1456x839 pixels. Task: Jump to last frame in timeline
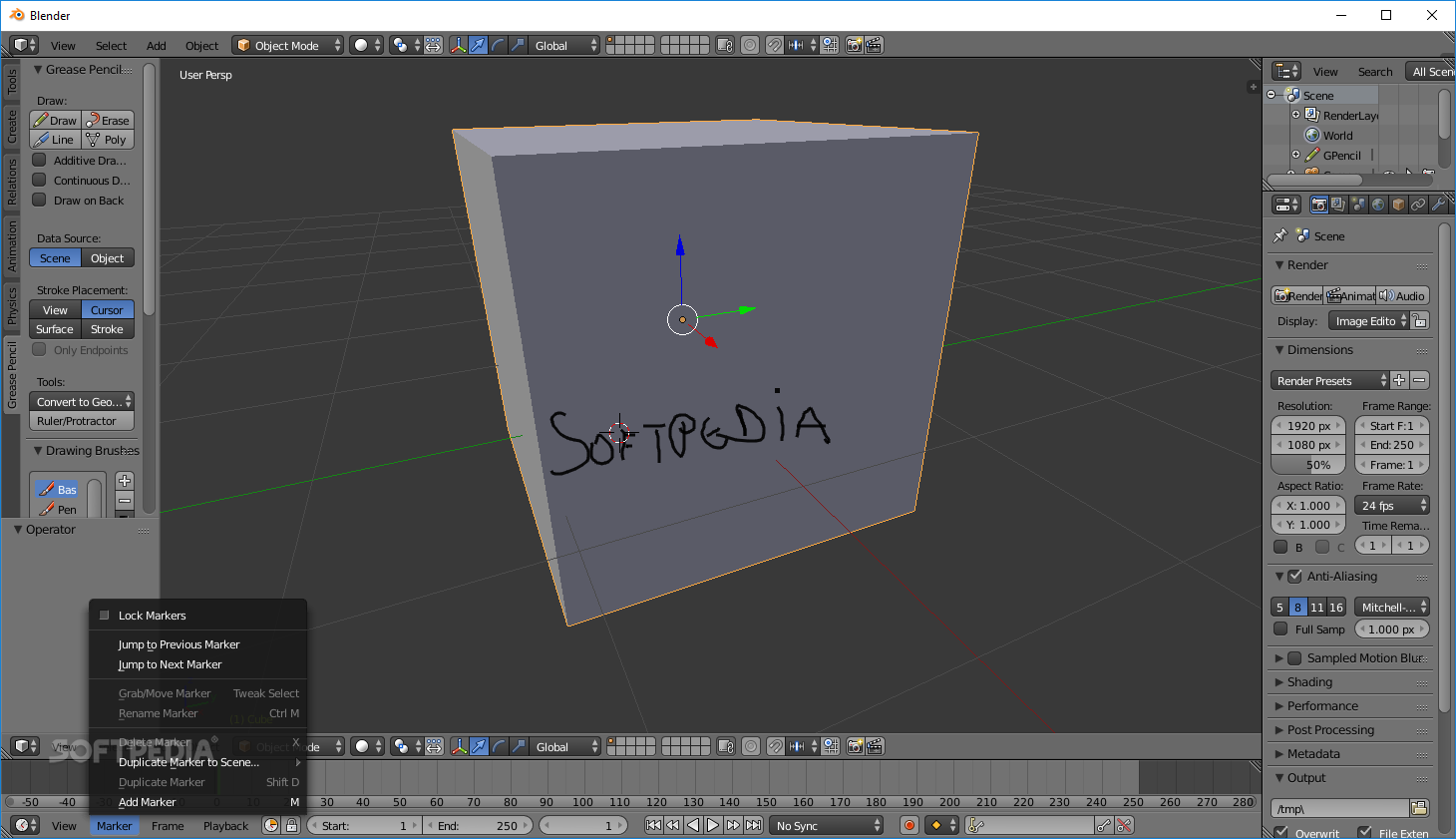coord(754,825)
